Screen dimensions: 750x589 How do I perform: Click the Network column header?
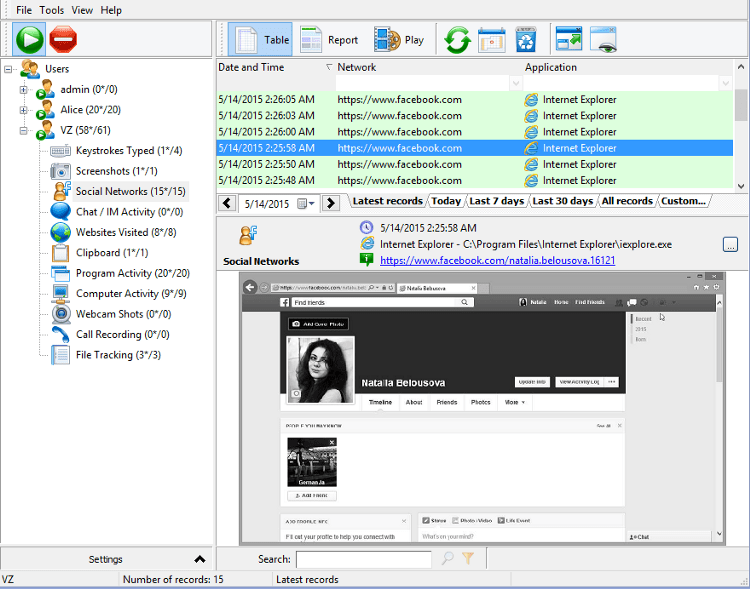(x=357, y=67)
